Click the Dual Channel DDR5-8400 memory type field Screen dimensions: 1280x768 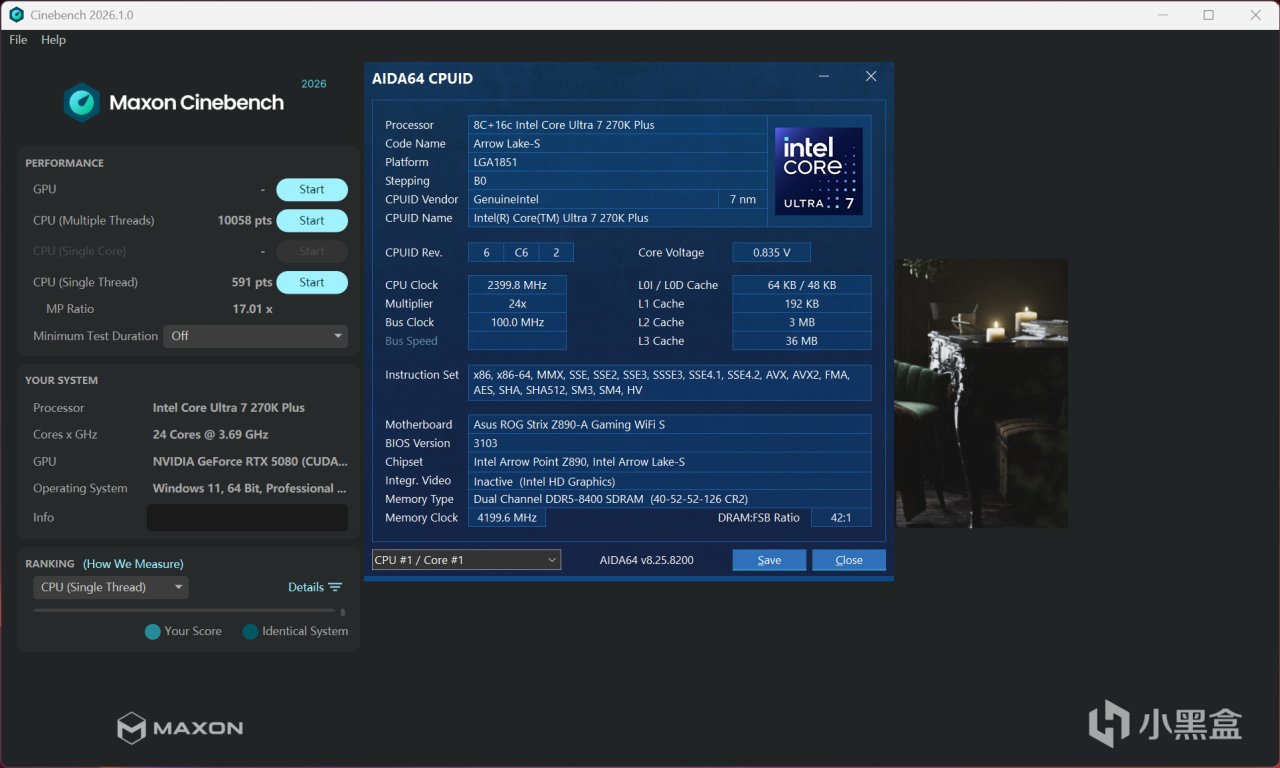tap(669, 499)
